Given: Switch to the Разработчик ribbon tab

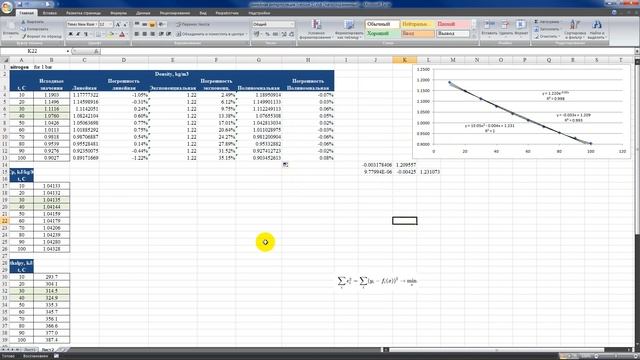Looking at the screenshot, I should tap(227, 13).
